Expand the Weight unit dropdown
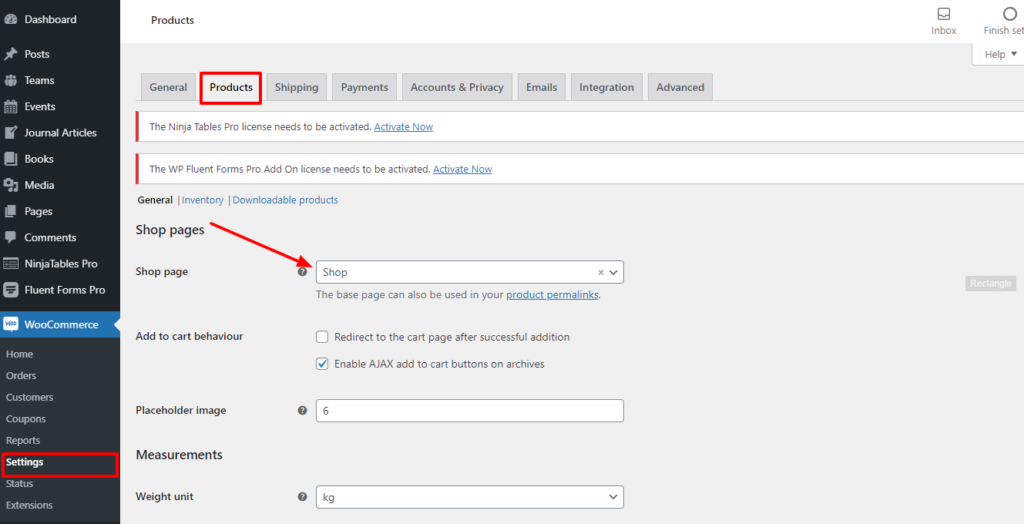The image size is (1024, 524). click(x=469, y=497)
